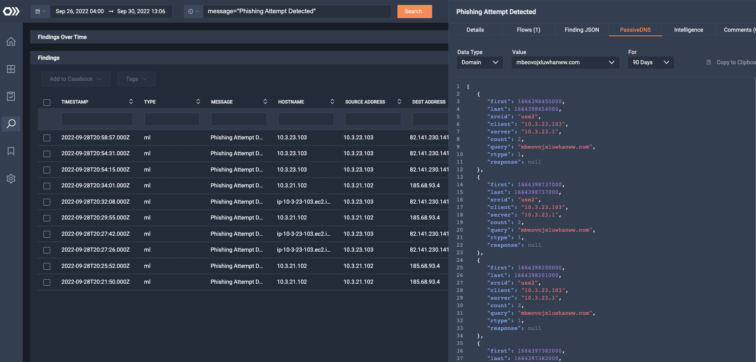The width and height of the screenshot is (756, 362).
Task: Open the settings gear in the sidebar
Action: pos(11,179)
